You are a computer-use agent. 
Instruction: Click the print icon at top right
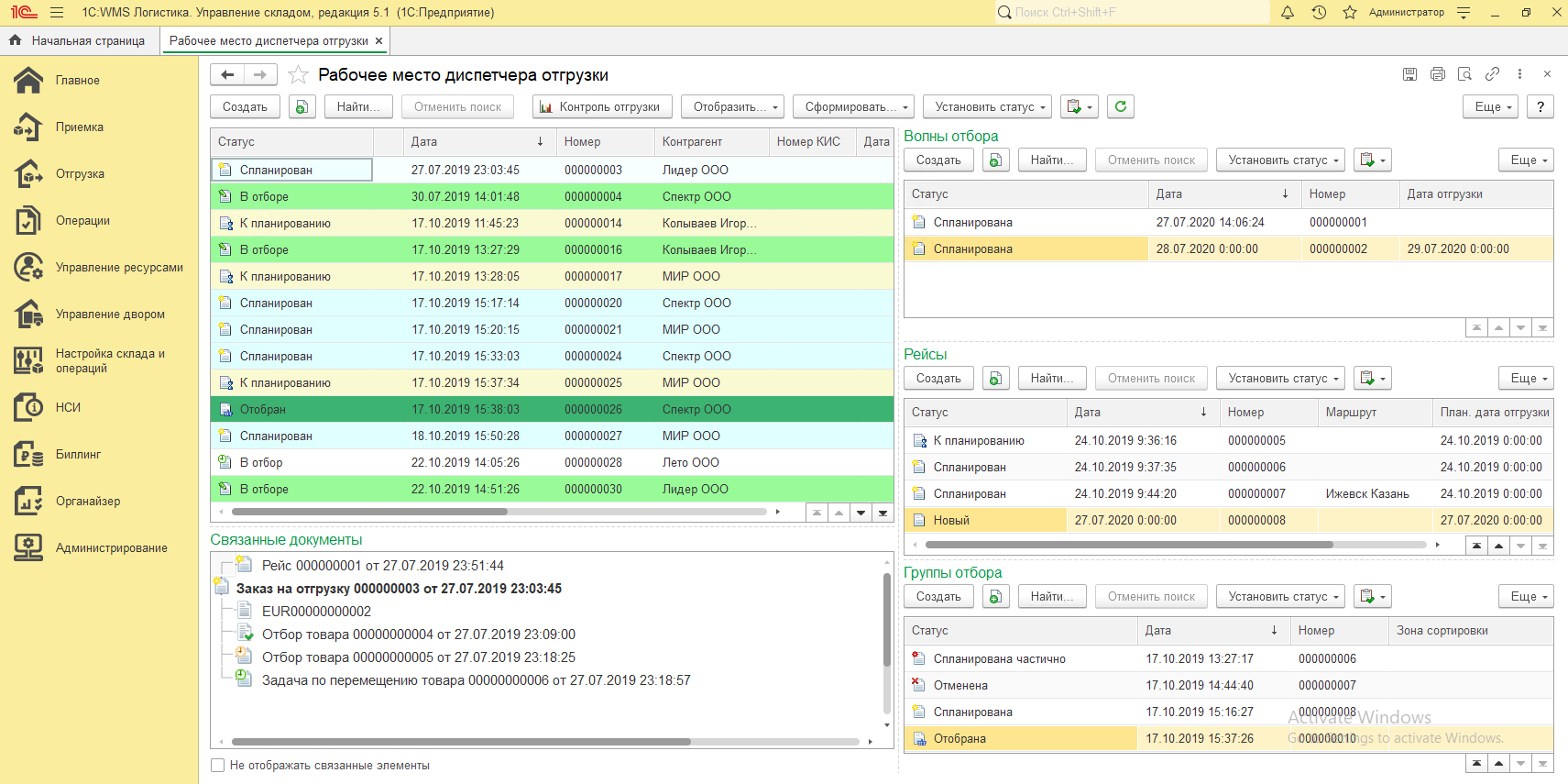click(1438, 74)
